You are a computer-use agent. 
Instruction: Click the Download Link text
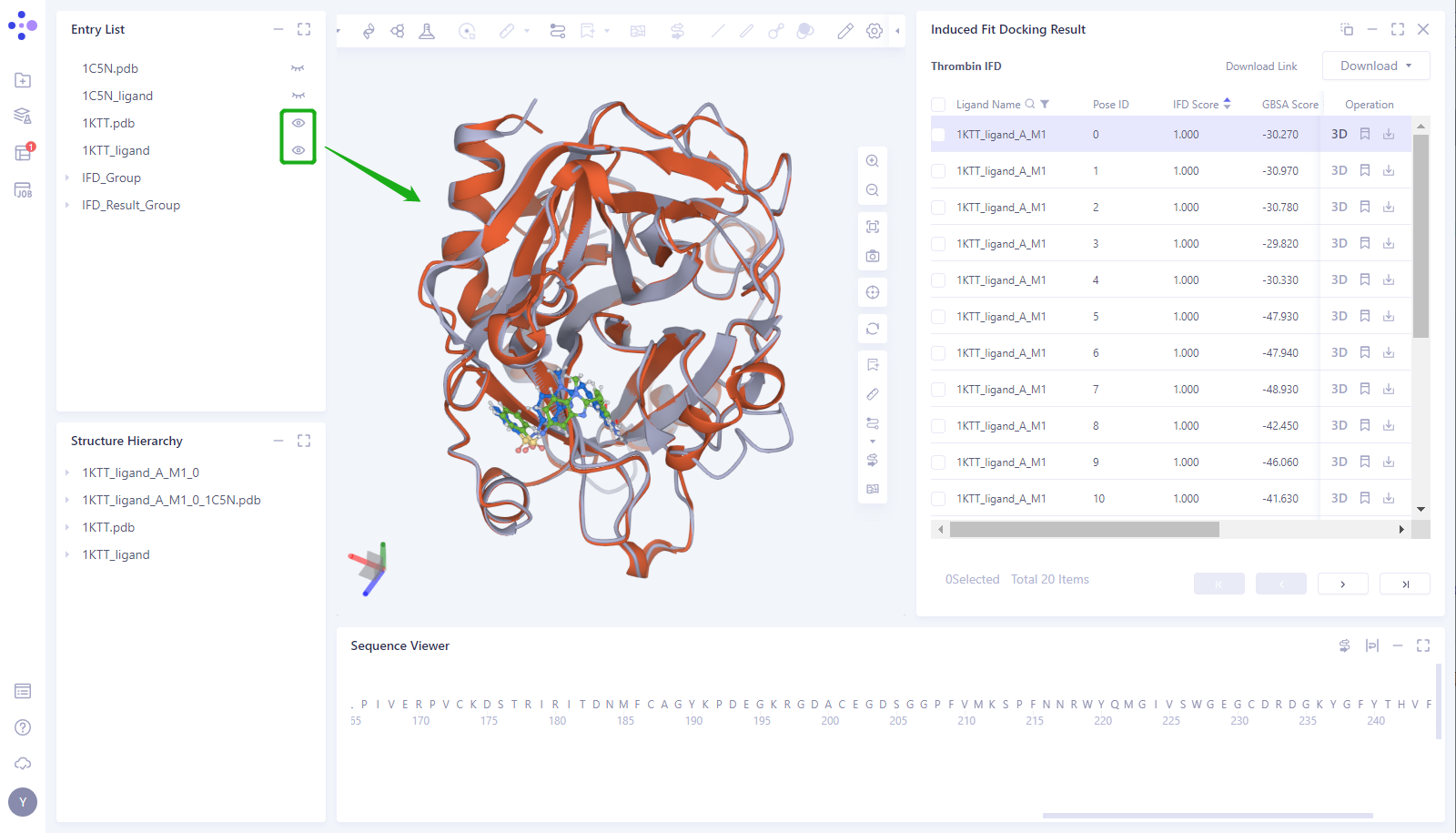[x=1261, y=66]
